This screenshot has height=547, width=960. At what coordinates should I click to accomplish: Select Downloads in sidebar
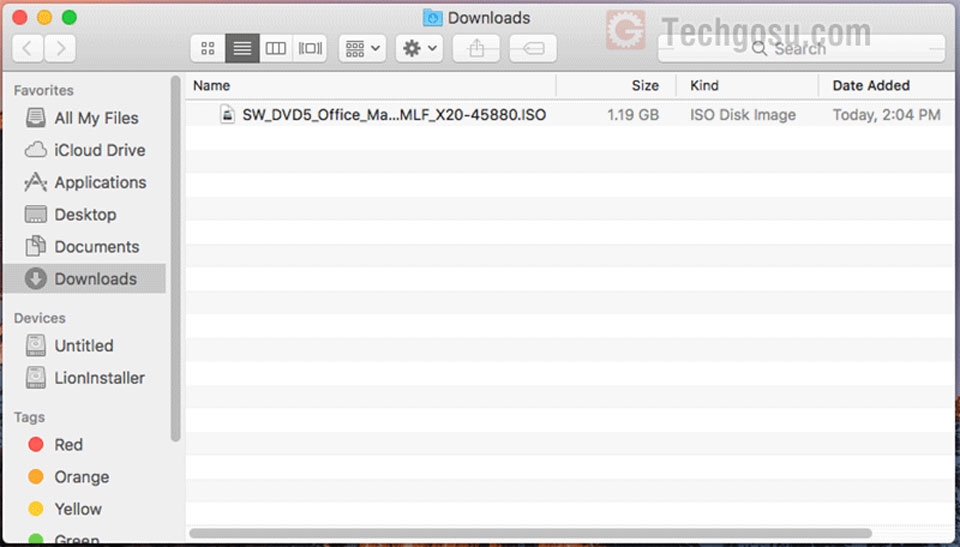click(x=84, y=279)
